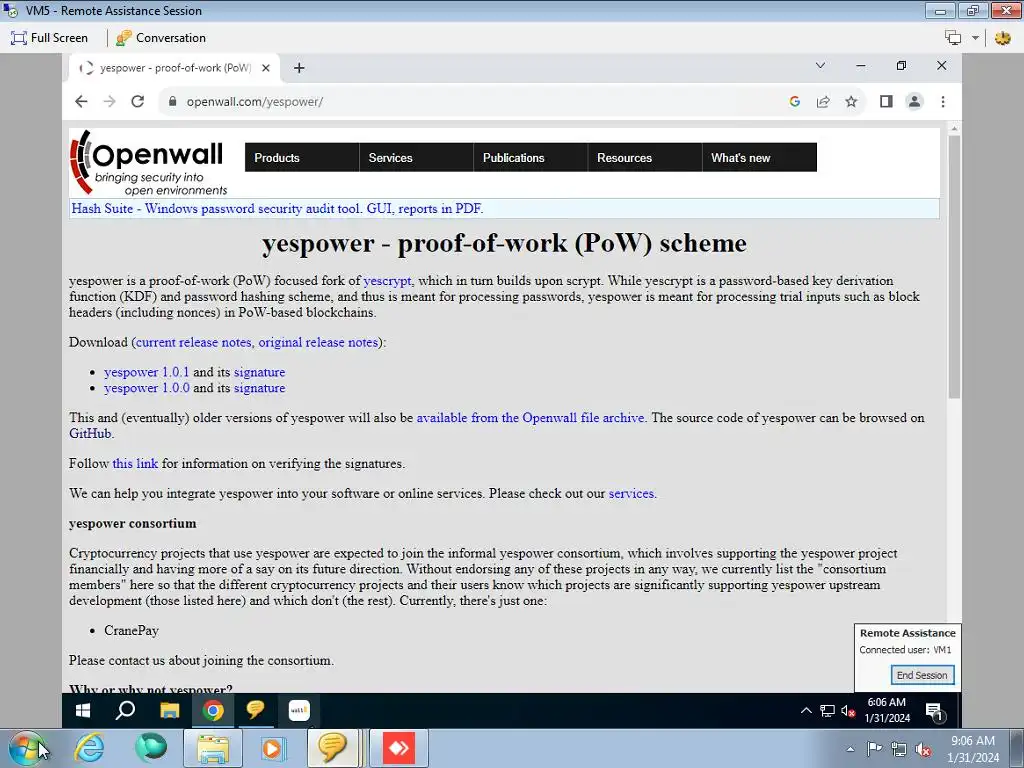Bookmark this page with the star icon
The width and height of the screenshot is (1024, 768).
pyautogui.click(x=851, y=101)
